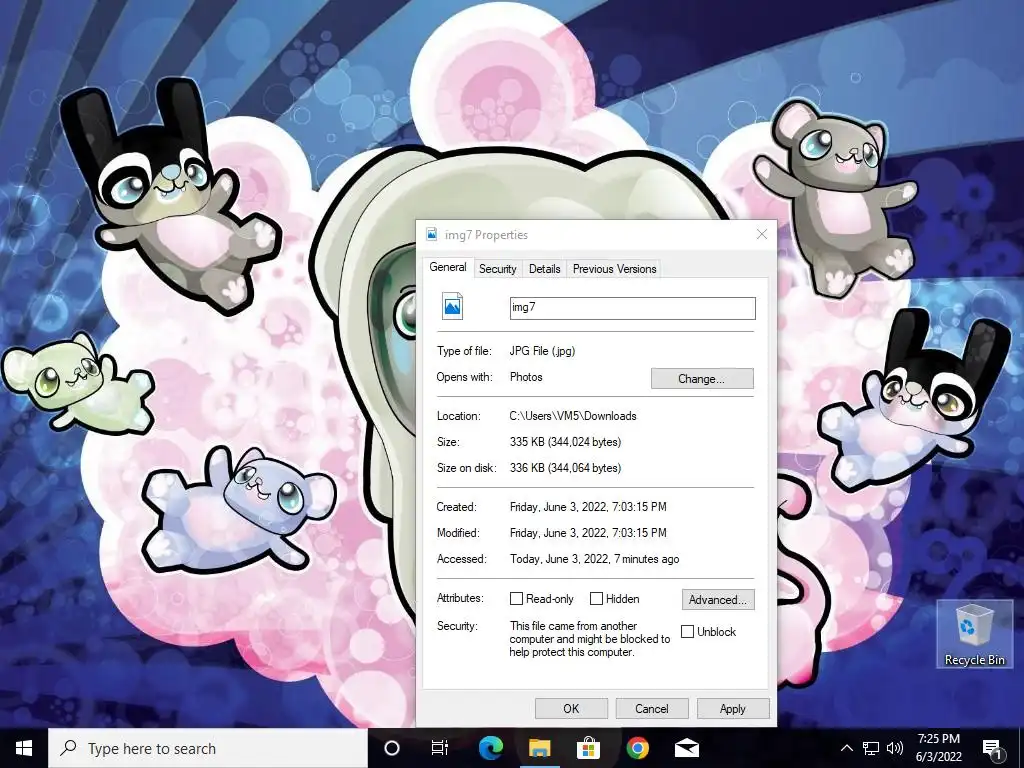
Task: Switch to the General tab
Action: pyautogui.click(x=448, y=267)
